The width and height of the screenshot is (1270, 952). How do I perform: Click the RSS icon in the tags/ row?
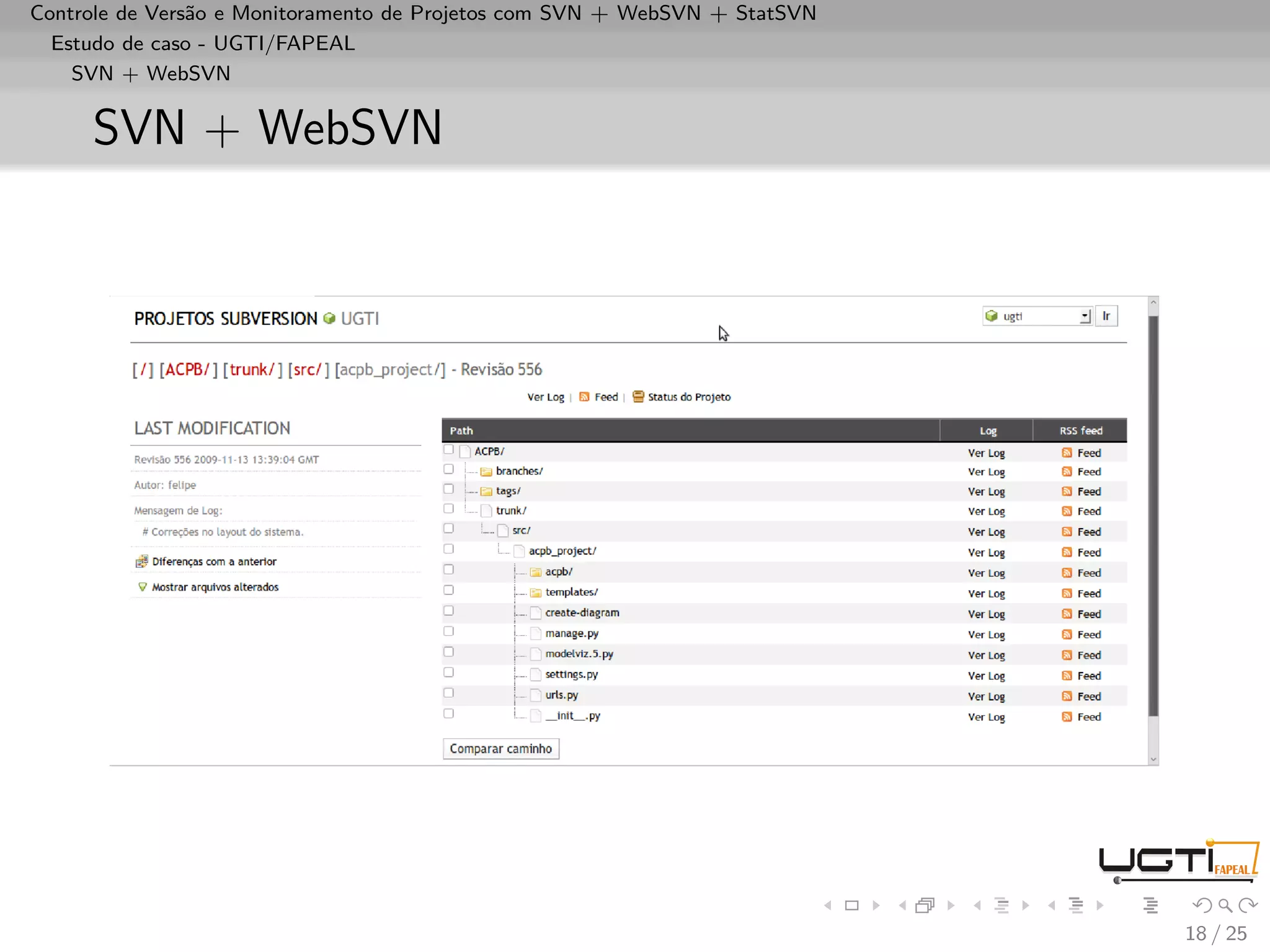pyautogui.click(x=1067, y=491)
